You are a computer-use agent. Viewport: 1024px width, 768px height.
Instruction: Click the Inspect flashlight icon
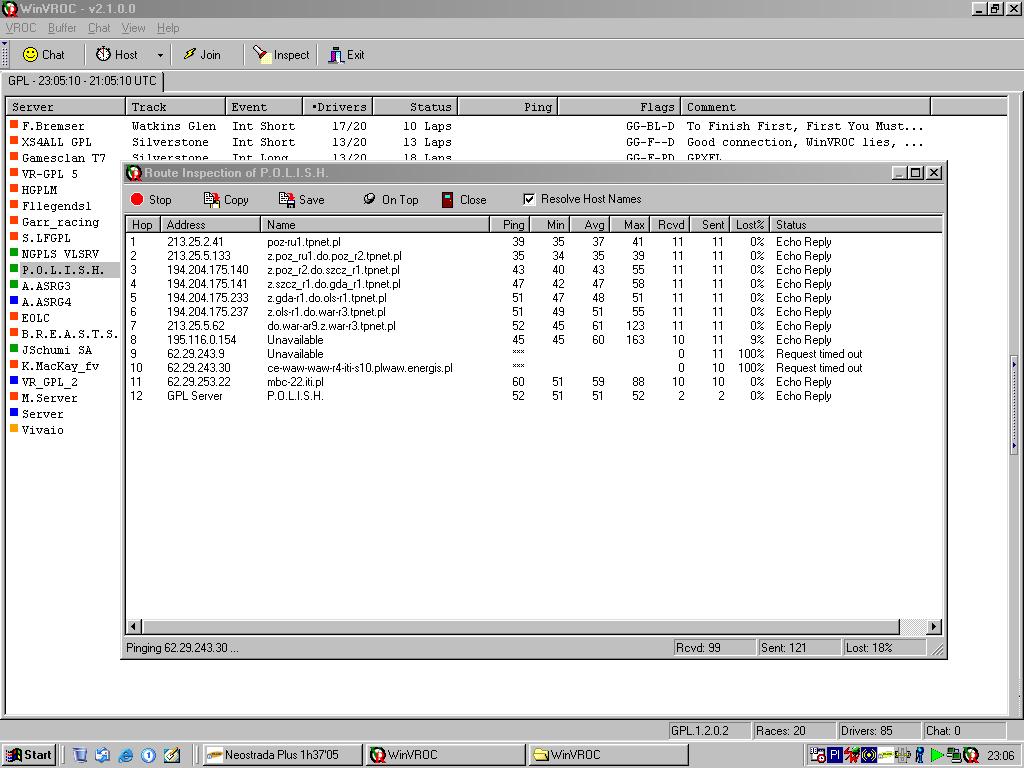click(262, 55)
